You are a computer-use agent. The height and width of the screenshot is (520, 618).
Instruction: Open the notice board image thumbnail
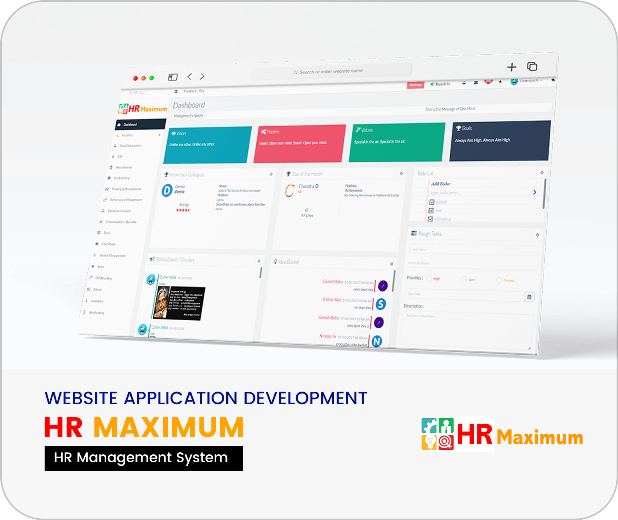pyautogui.click(x=179, y=302)
